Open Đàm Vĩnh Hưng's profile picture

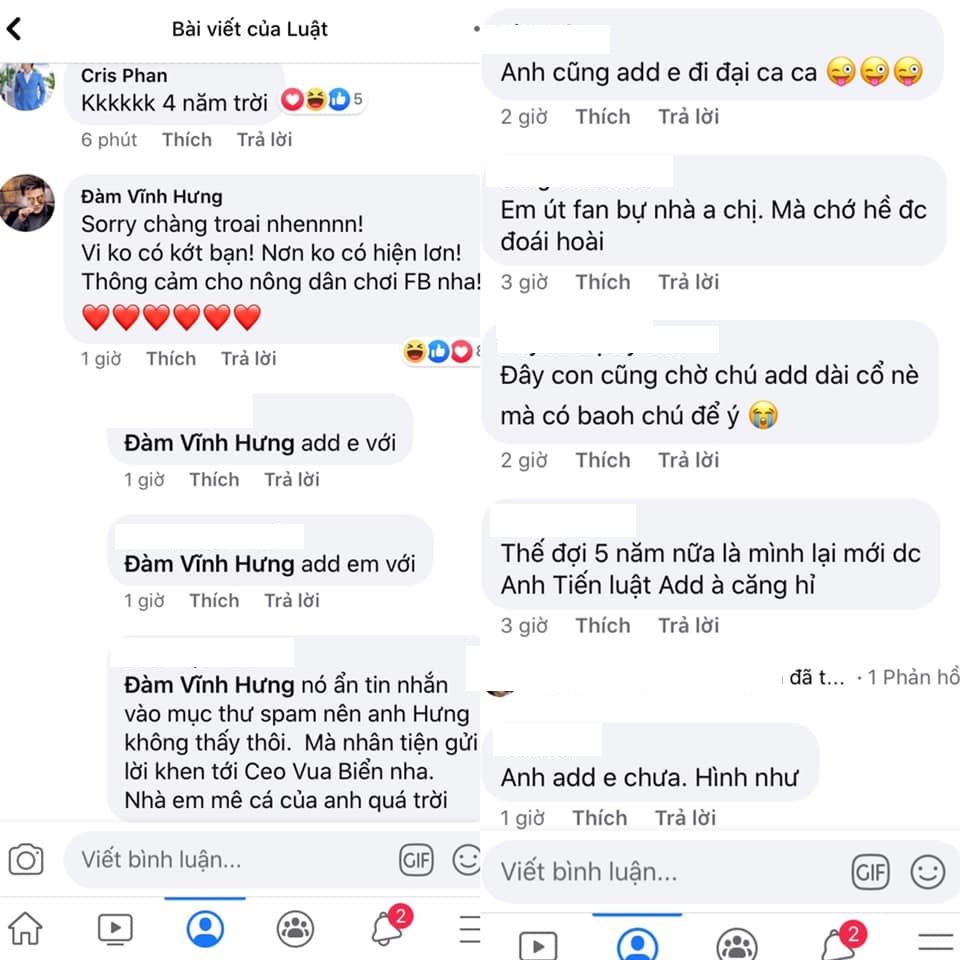(x=27, y=203)
